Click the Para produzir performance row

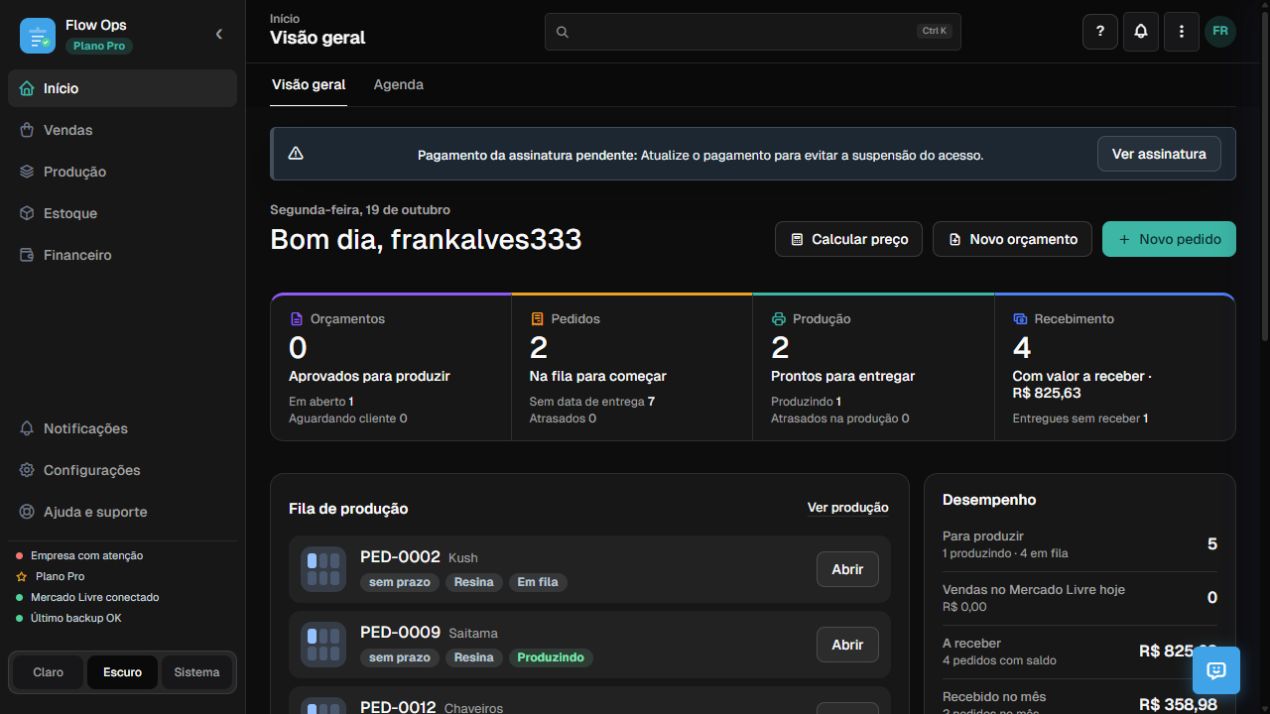point(1080,544)
